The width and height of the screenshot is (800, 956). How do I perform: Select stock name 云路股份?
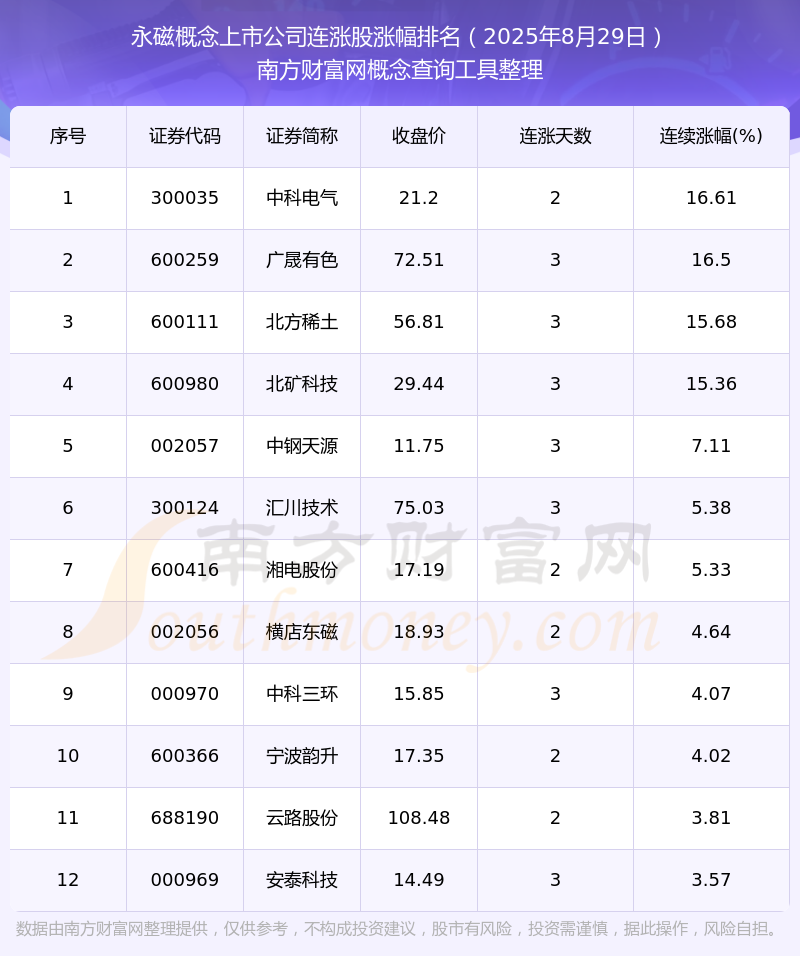coord(302,818)
